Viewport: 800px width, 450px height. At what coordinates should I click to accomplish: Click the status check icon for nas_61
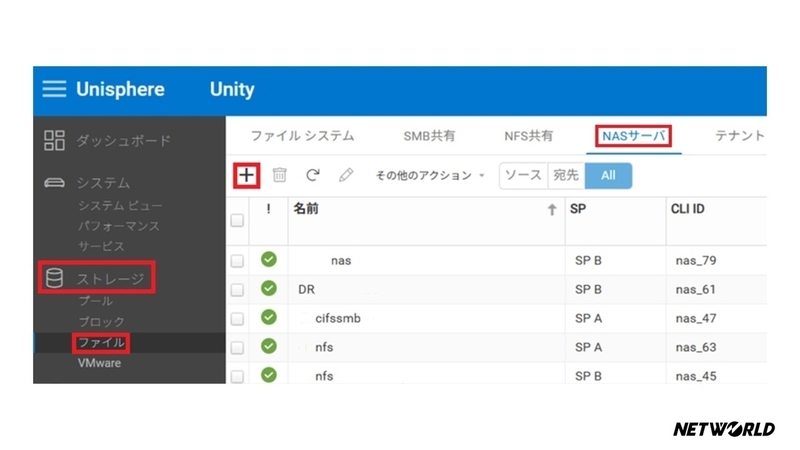click(269, 288)
